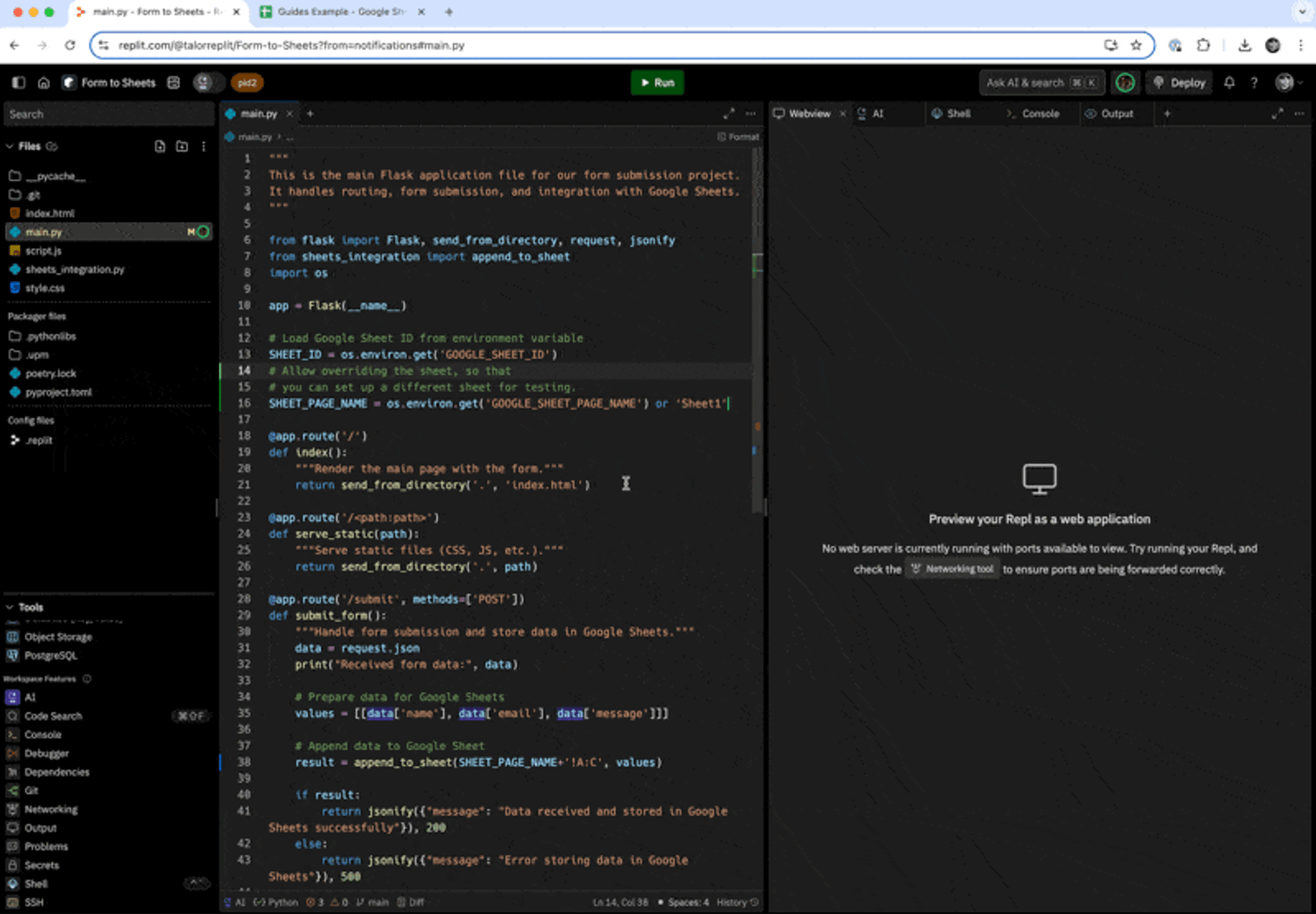
Task: Click the Deploy button
Action: (x=1180, y=83)
